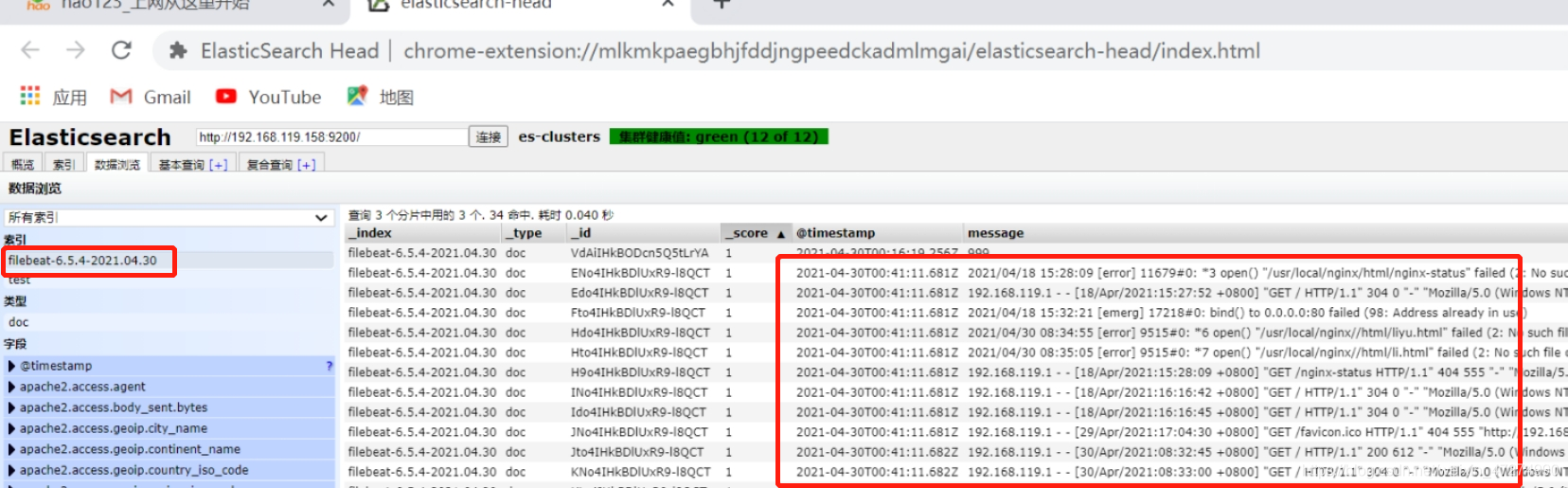1568x488 pixels.
Task: Sort by the @timestamp column header
Action: click(x=878, y=233)
